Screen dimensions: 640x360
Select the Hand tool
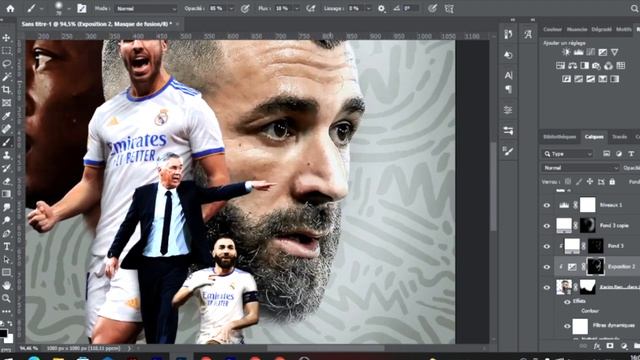coord(6,285)
